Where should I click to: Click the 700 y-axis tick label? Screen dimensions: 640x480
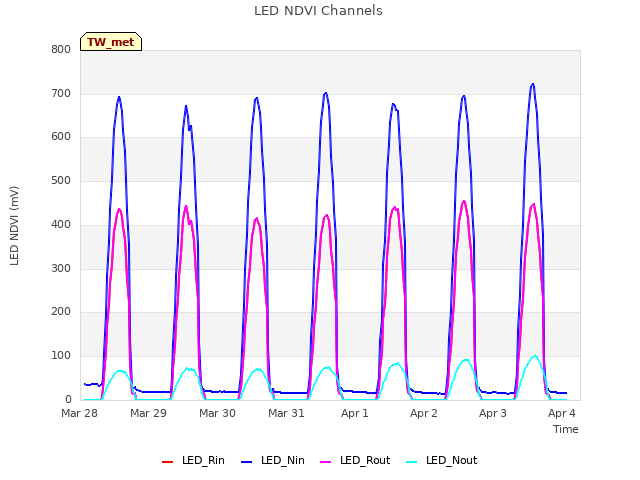point(61,93)
